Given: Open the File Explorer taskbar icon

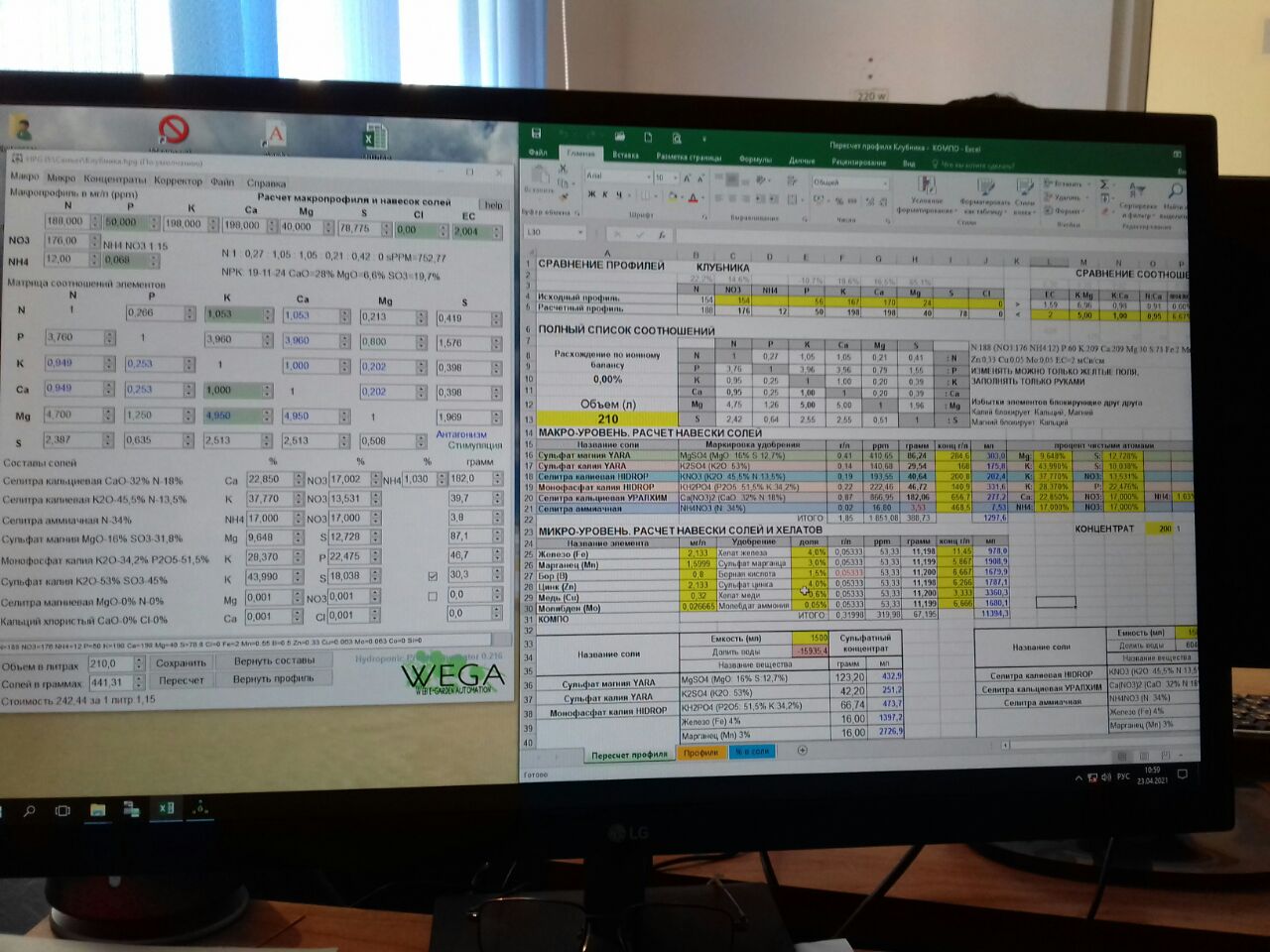Looking at the screenshot, I should (x=97, y=810).
